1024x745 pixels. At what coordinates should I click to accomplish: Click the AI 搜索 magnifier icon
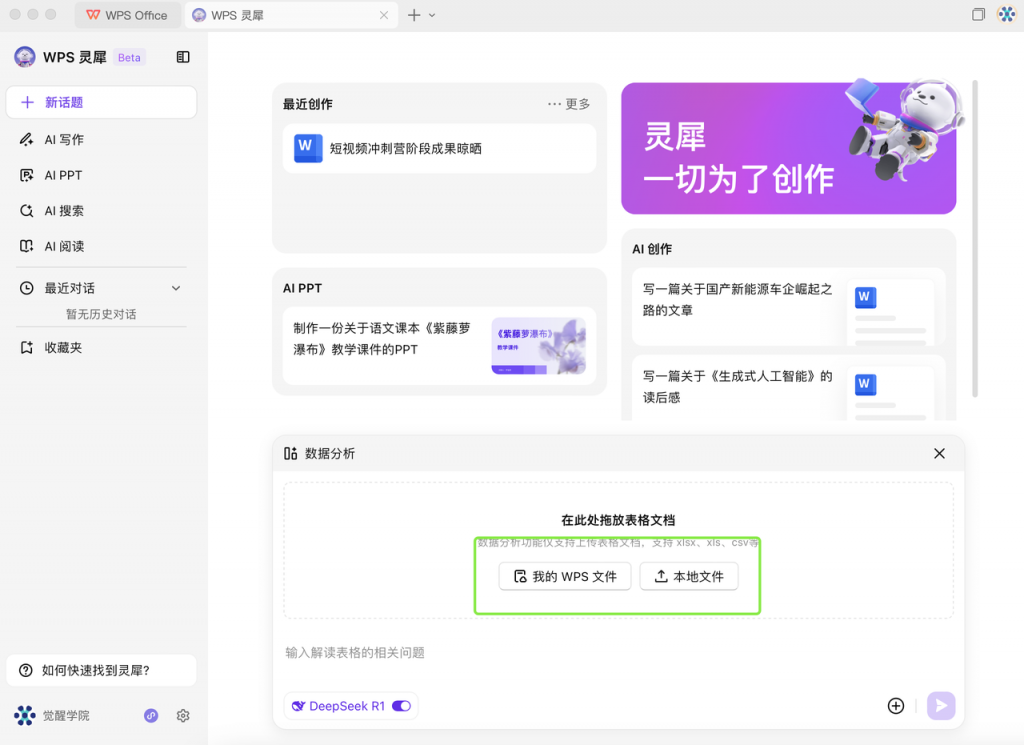pos(26,210)
